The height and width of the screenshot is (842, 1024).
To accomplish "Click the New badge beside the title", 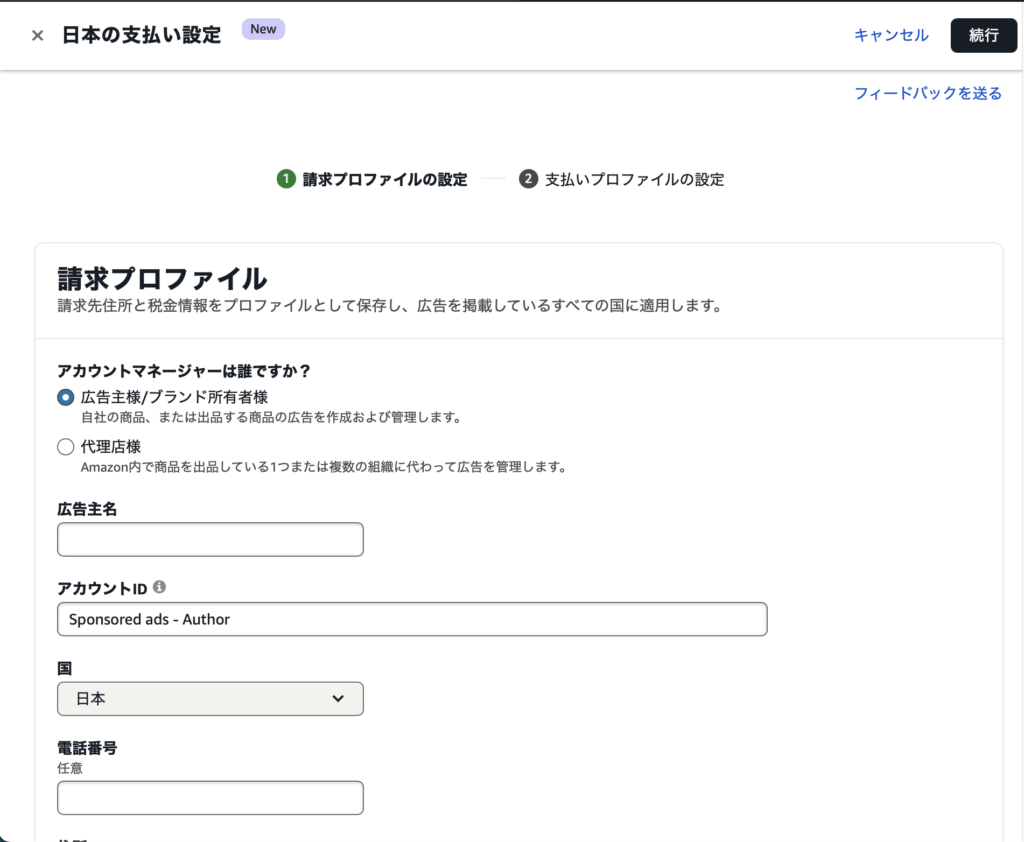I will click(263, 29).
